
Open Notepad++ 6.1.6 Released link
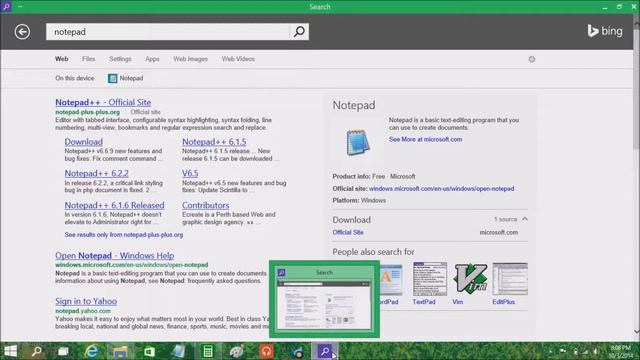tap(114, 205)
